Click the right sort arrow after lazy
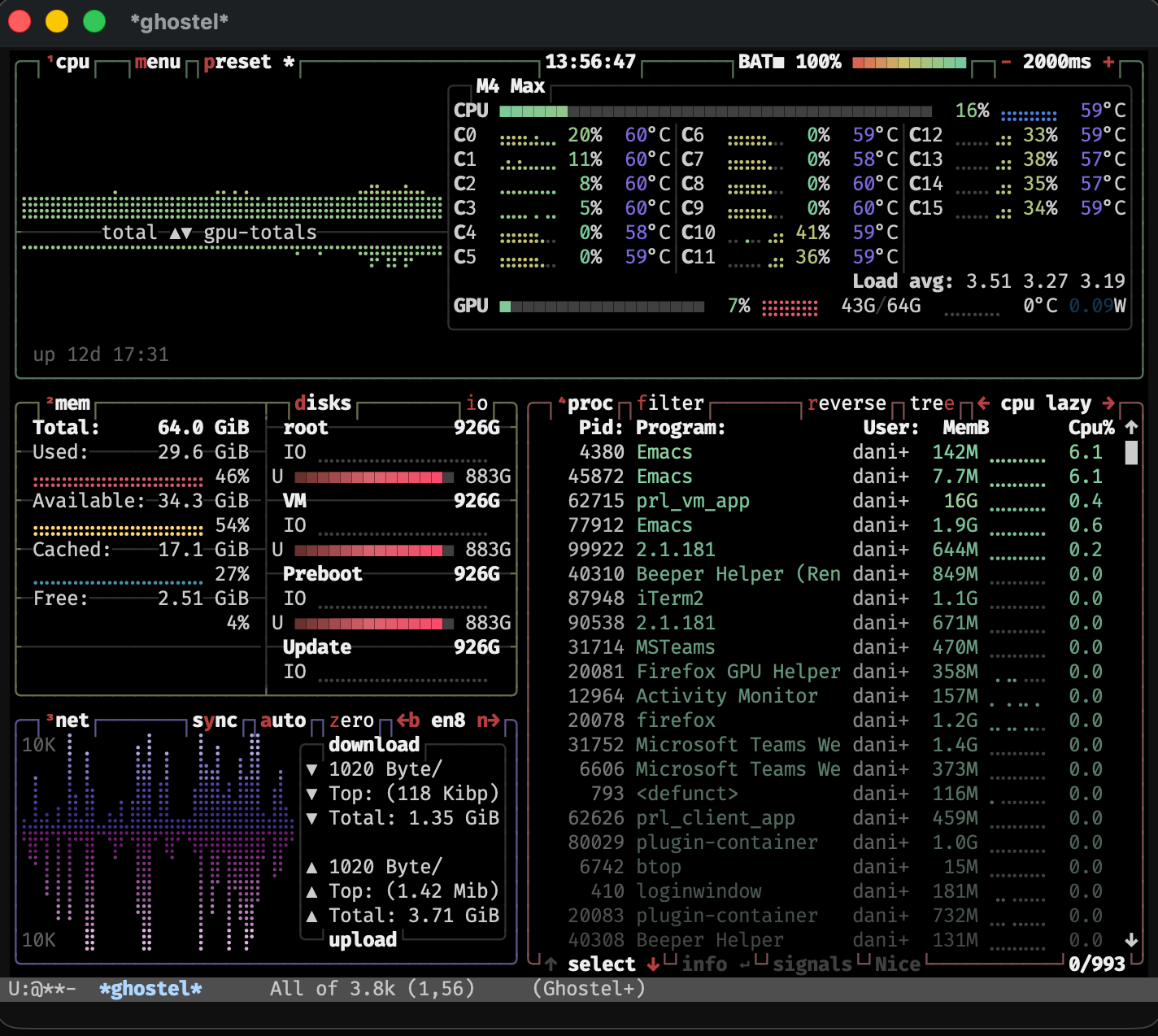Screen dimensions: 1158x1036 pyautogui.click(x=1108, y=403)
